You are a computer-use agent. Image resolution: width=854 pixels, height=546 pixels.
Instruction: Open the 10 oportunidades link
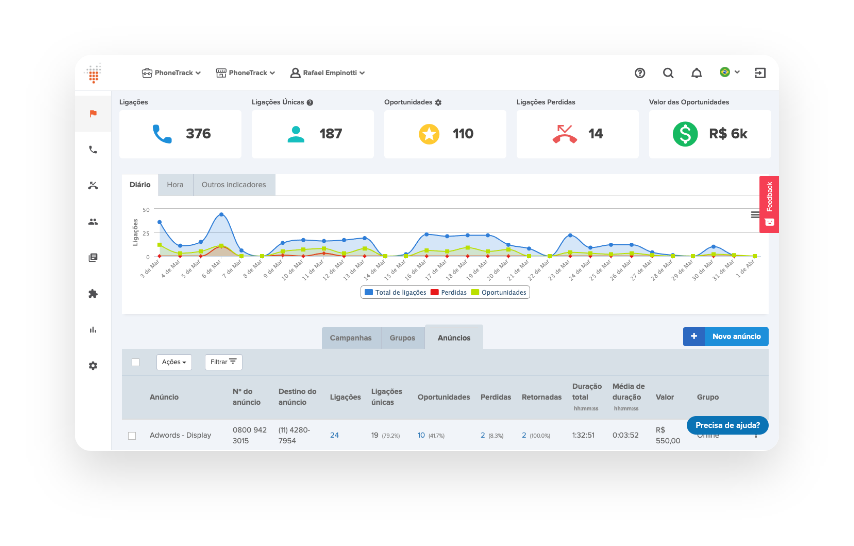pos(421,435)
